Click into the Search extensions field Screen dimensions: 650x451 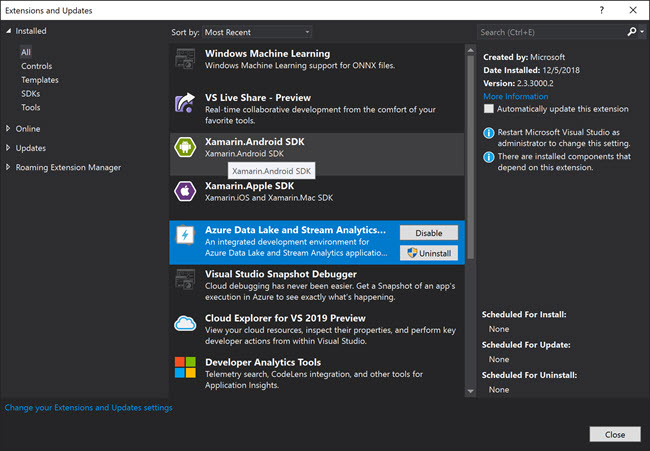pyautogui.click(x=551, y=32)
